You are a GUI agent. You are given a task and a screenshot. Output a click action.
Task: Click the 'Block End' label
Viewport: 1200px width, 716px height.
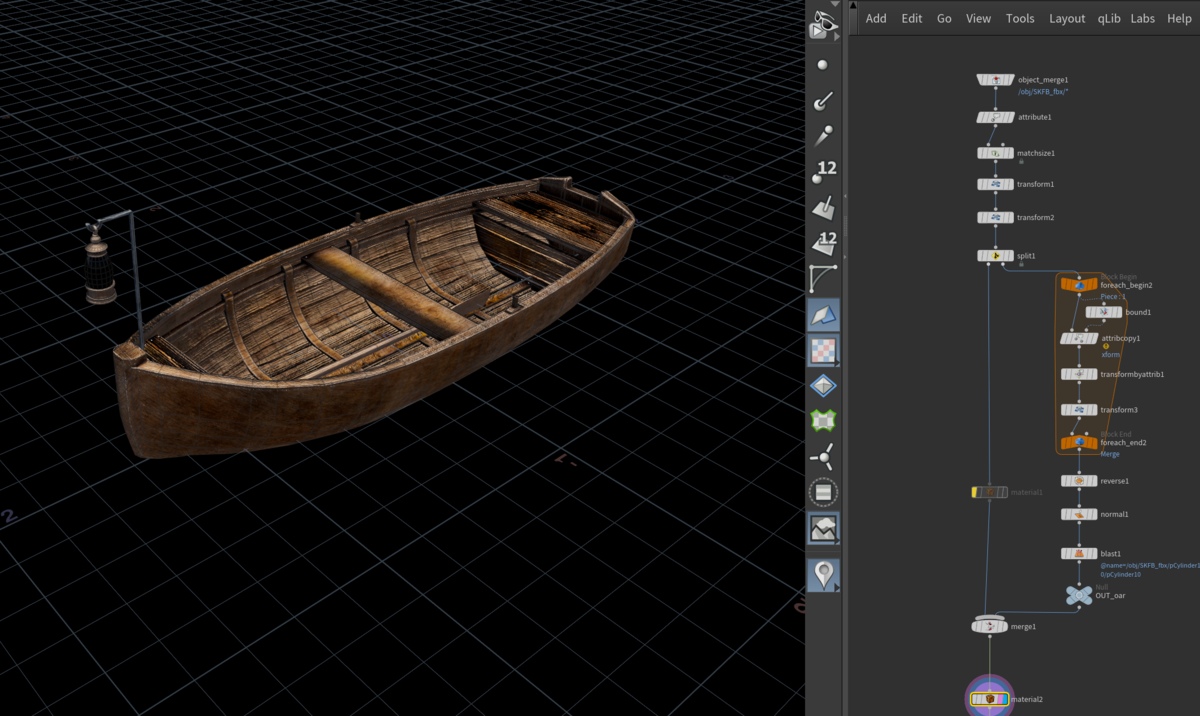coord(1117,434)
